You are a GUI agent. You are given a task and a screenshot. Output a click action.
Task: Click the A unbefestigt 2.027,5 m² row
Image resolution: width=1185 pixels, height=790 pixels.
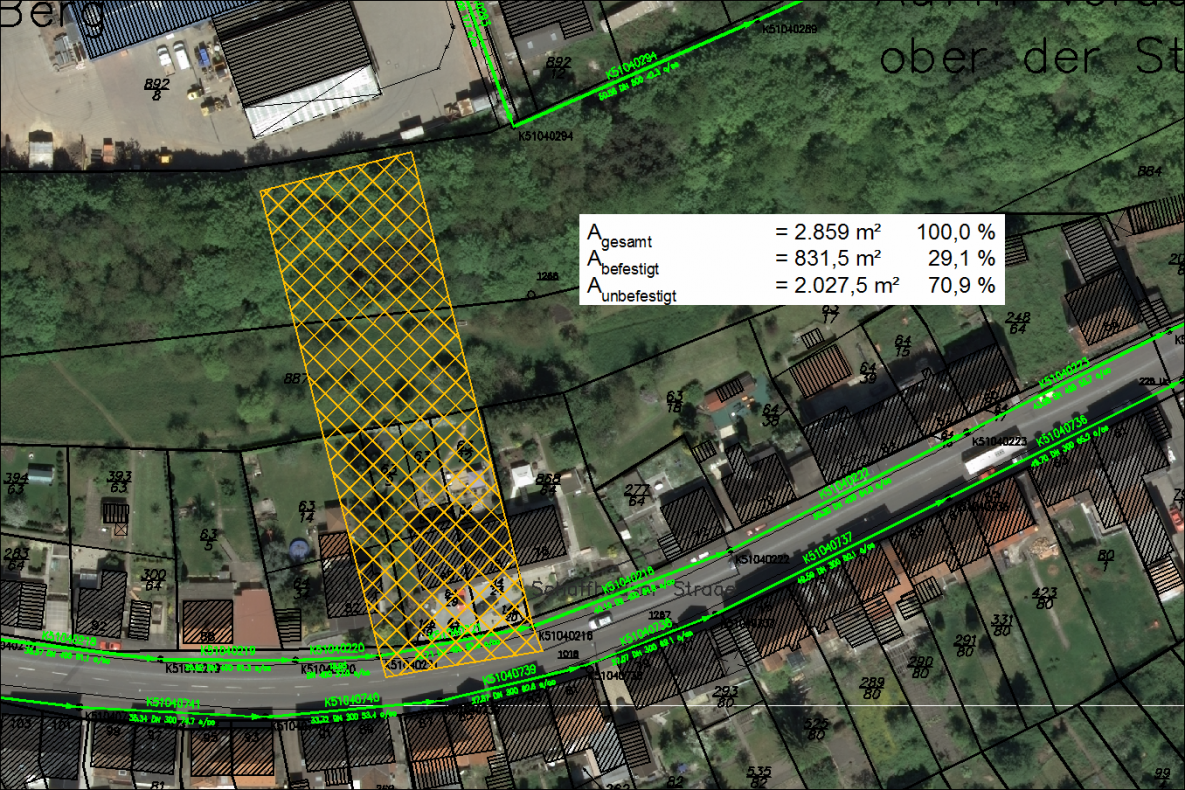[x=790, y=287]
